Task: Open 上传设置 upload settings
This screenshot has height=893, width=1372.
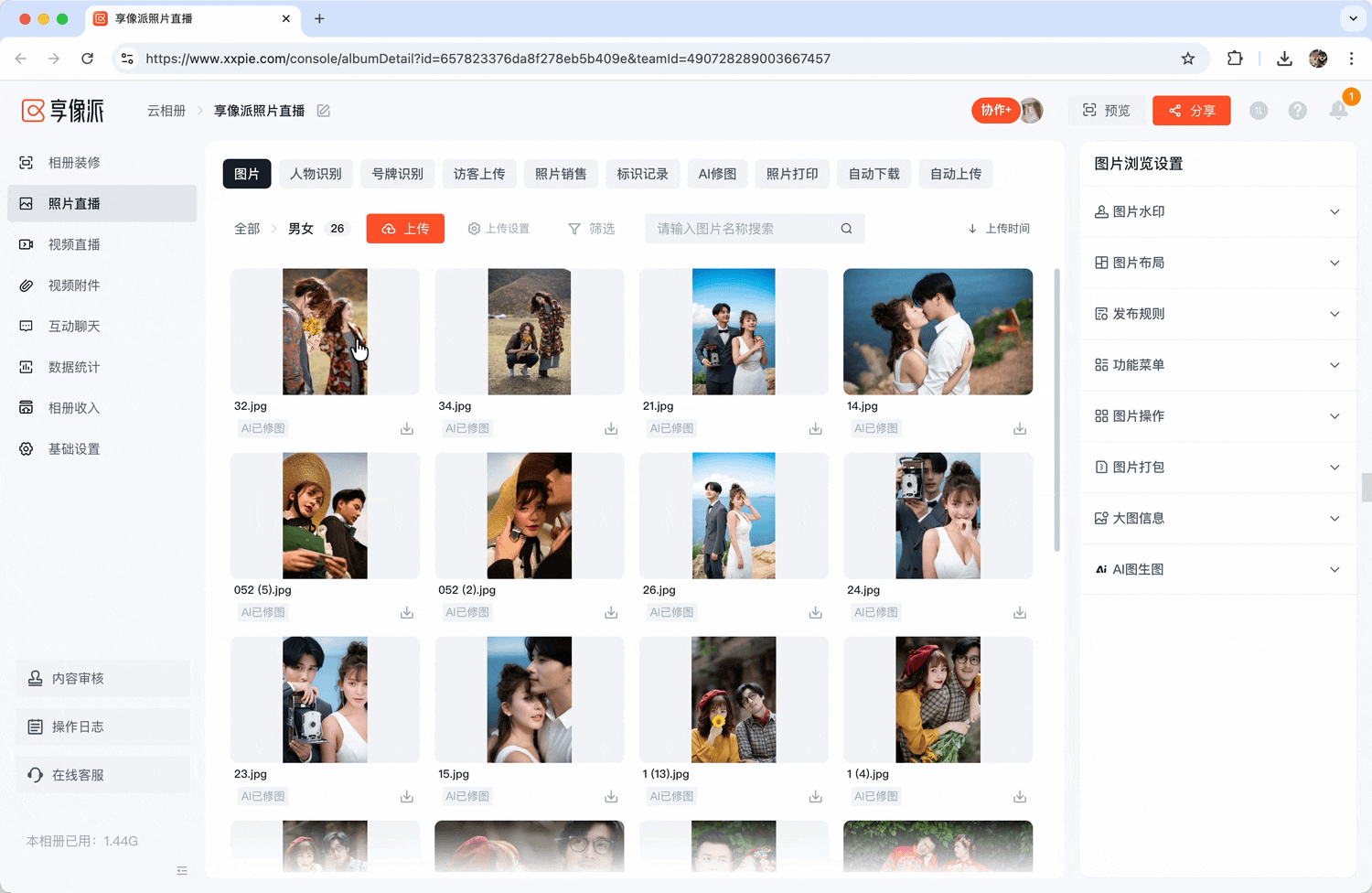Action: [x=498, y=229]
